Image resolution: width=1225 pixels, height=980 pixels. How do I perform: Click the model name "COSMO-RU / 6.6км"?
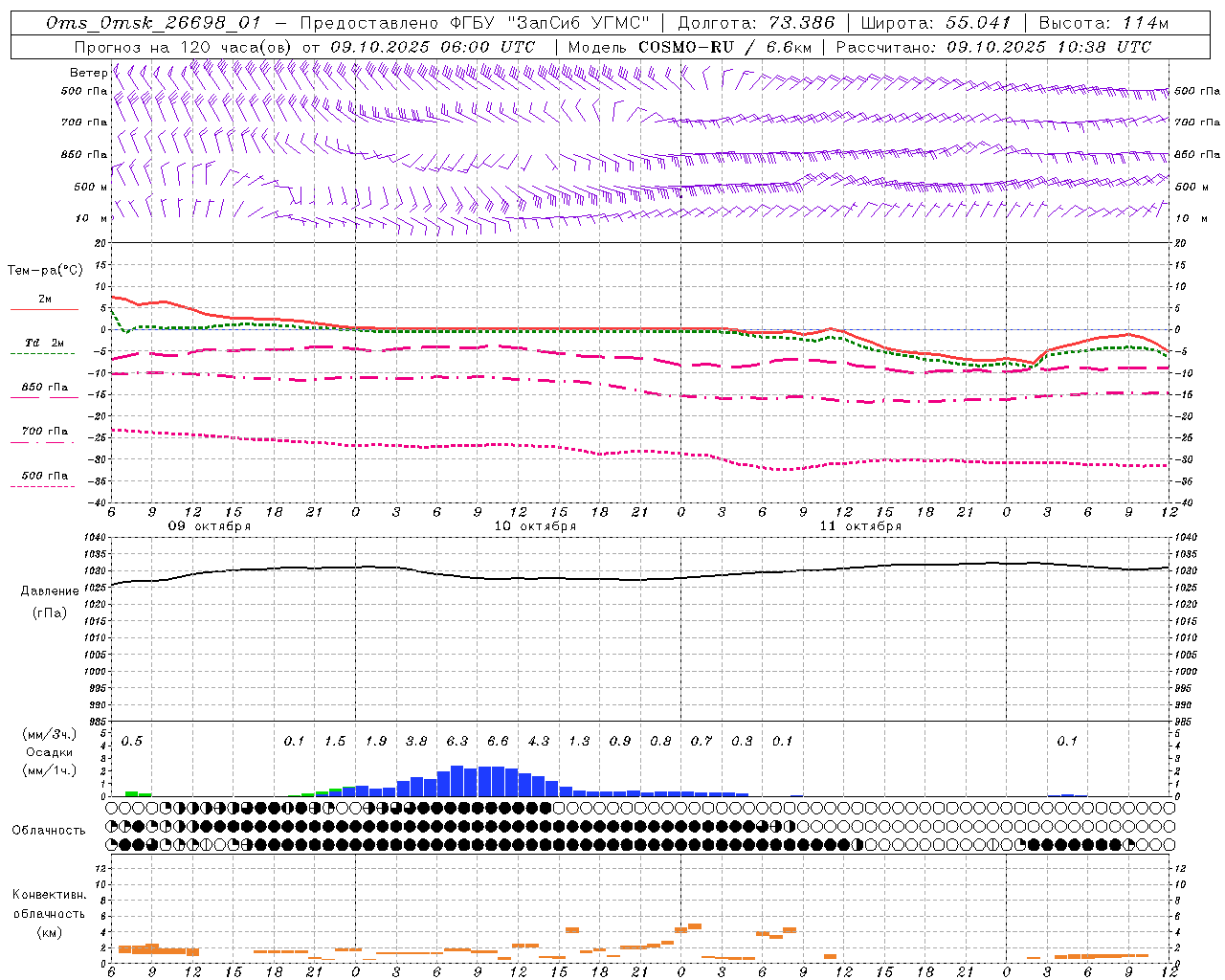pyautogui.click(x=726, y=47)
